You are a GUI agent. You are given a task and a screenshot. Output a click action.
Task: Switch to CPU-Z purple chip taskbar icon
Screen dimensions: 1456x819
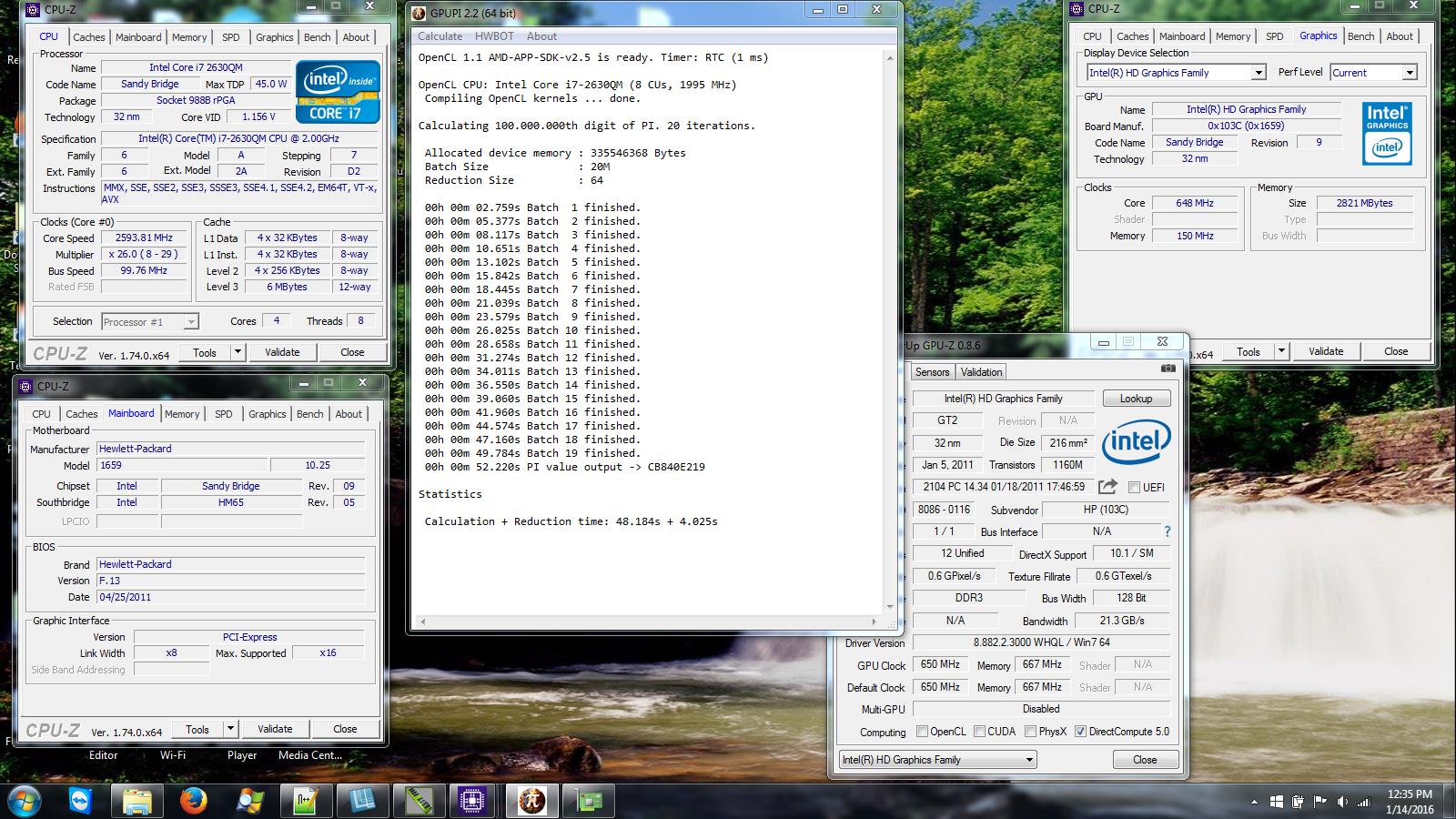point(471,801)
